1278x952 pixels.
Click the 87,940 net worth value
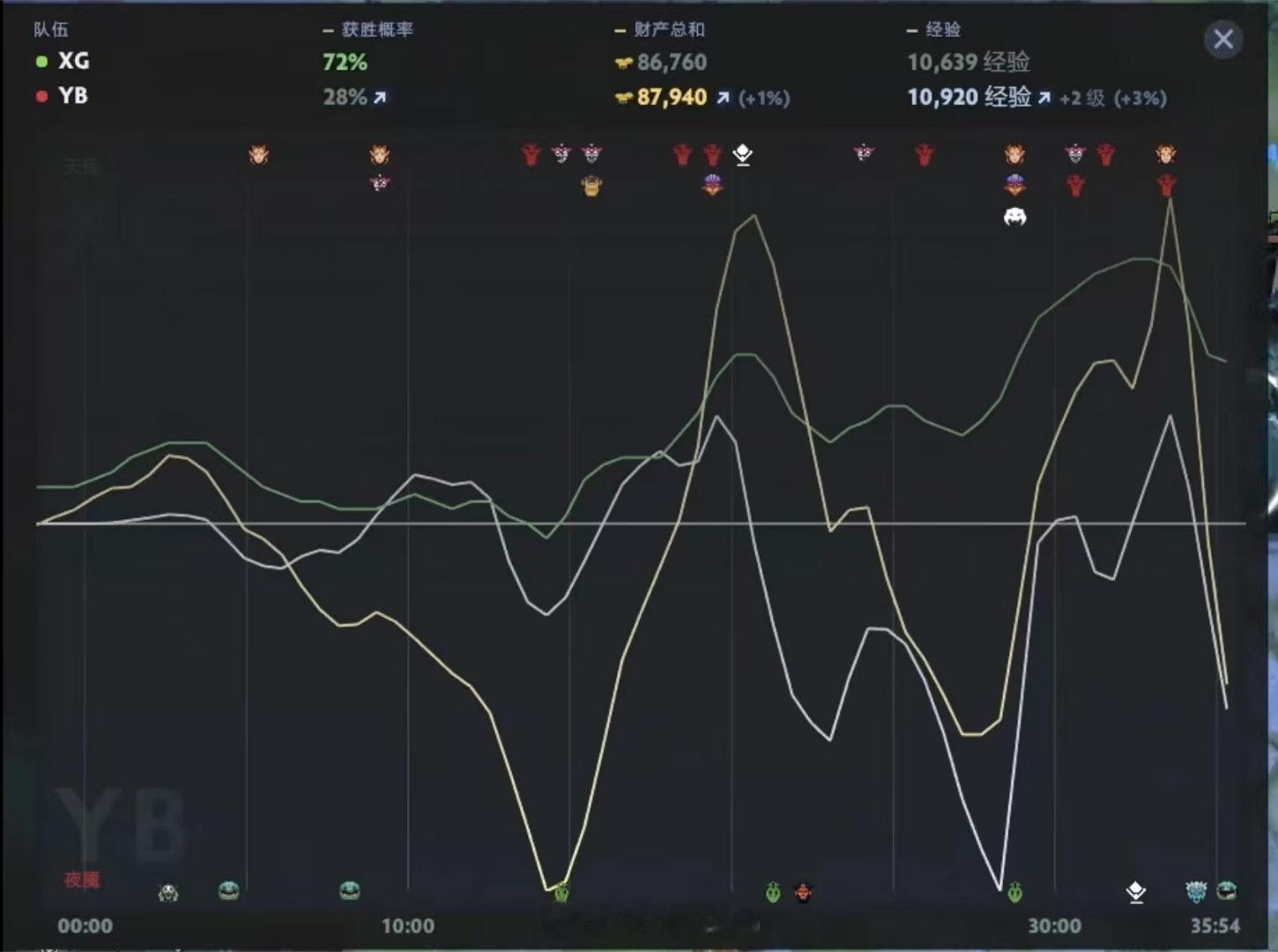(672, 97)
